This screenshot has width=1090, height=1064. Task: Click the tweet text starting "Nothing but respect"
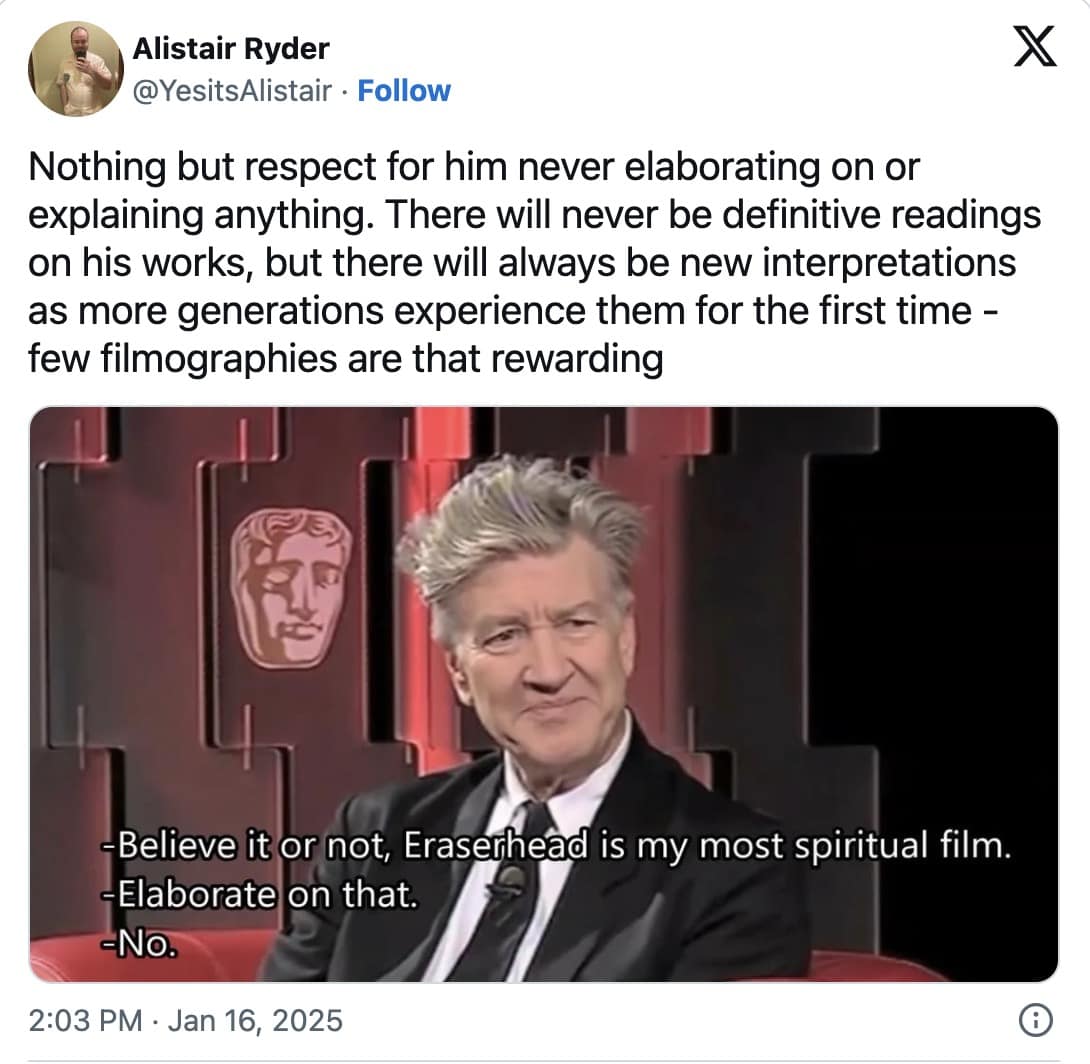[535, 263]
